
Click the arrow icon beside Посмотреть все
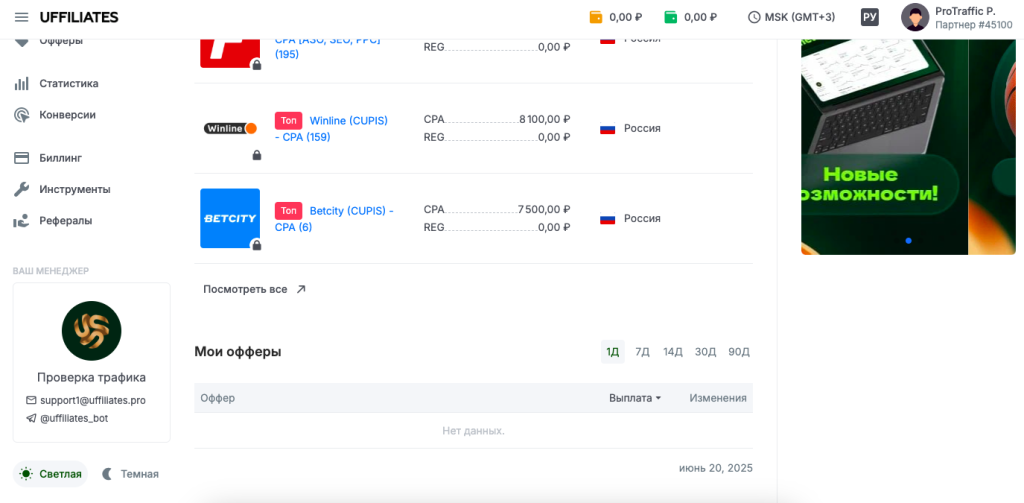coord(301,289)
